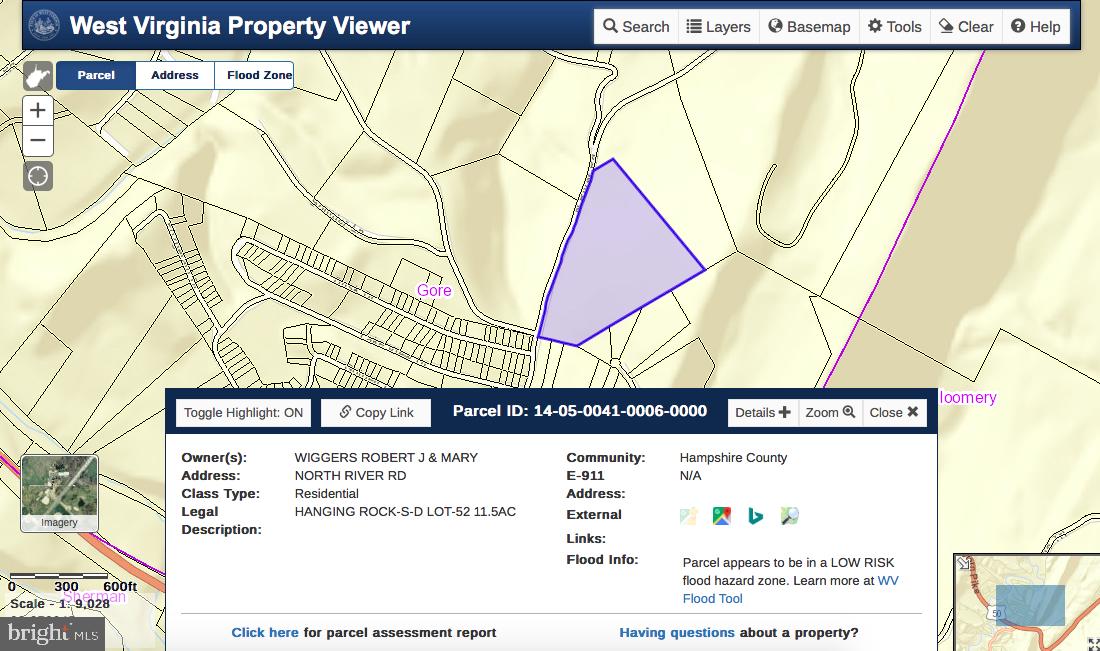Click the blue extent box in overview map
Screen dimensions: 1100x651
click(1030, 605)
